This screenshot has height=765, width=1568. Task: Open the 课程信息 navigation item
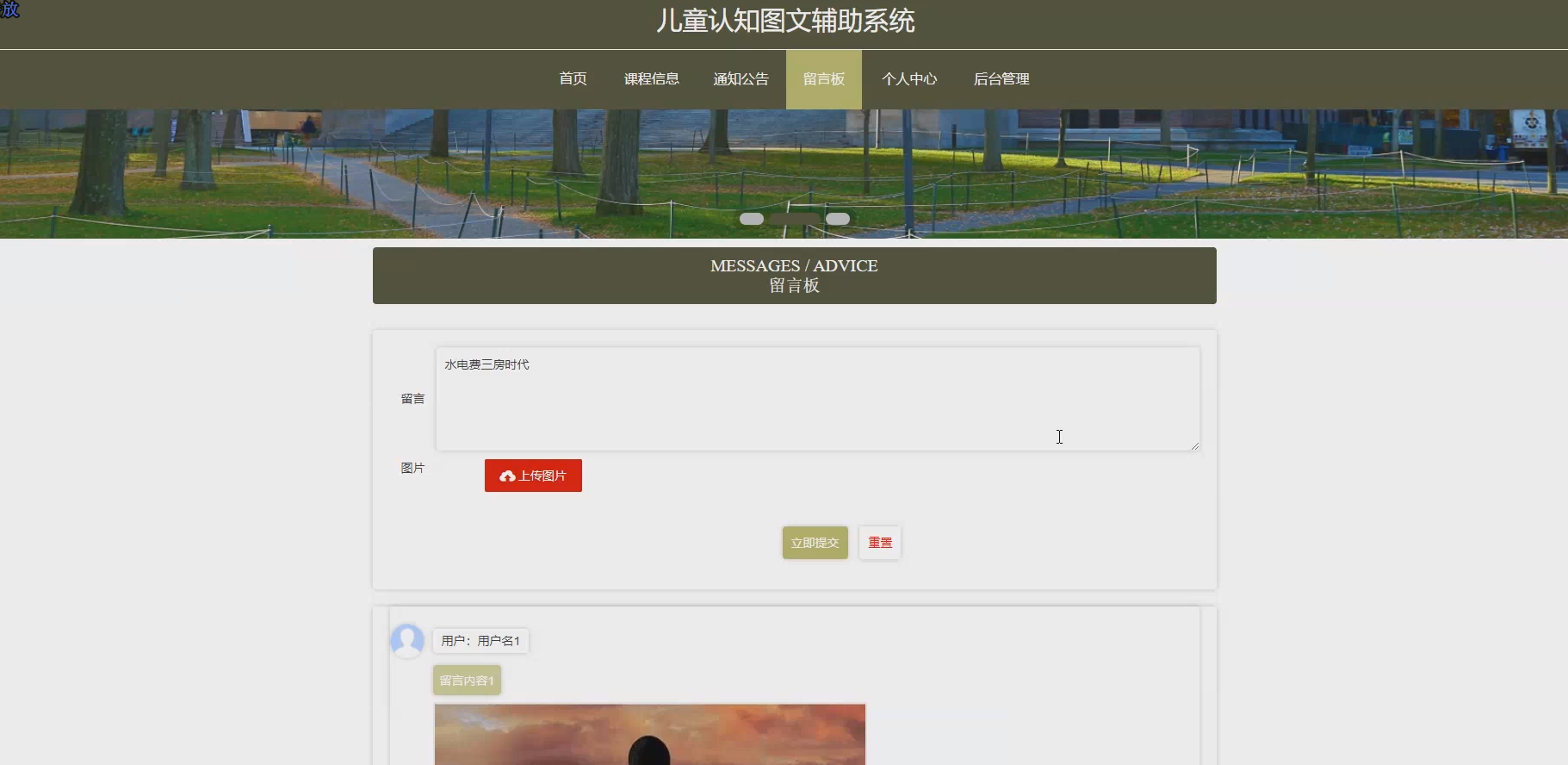point(652,79)
